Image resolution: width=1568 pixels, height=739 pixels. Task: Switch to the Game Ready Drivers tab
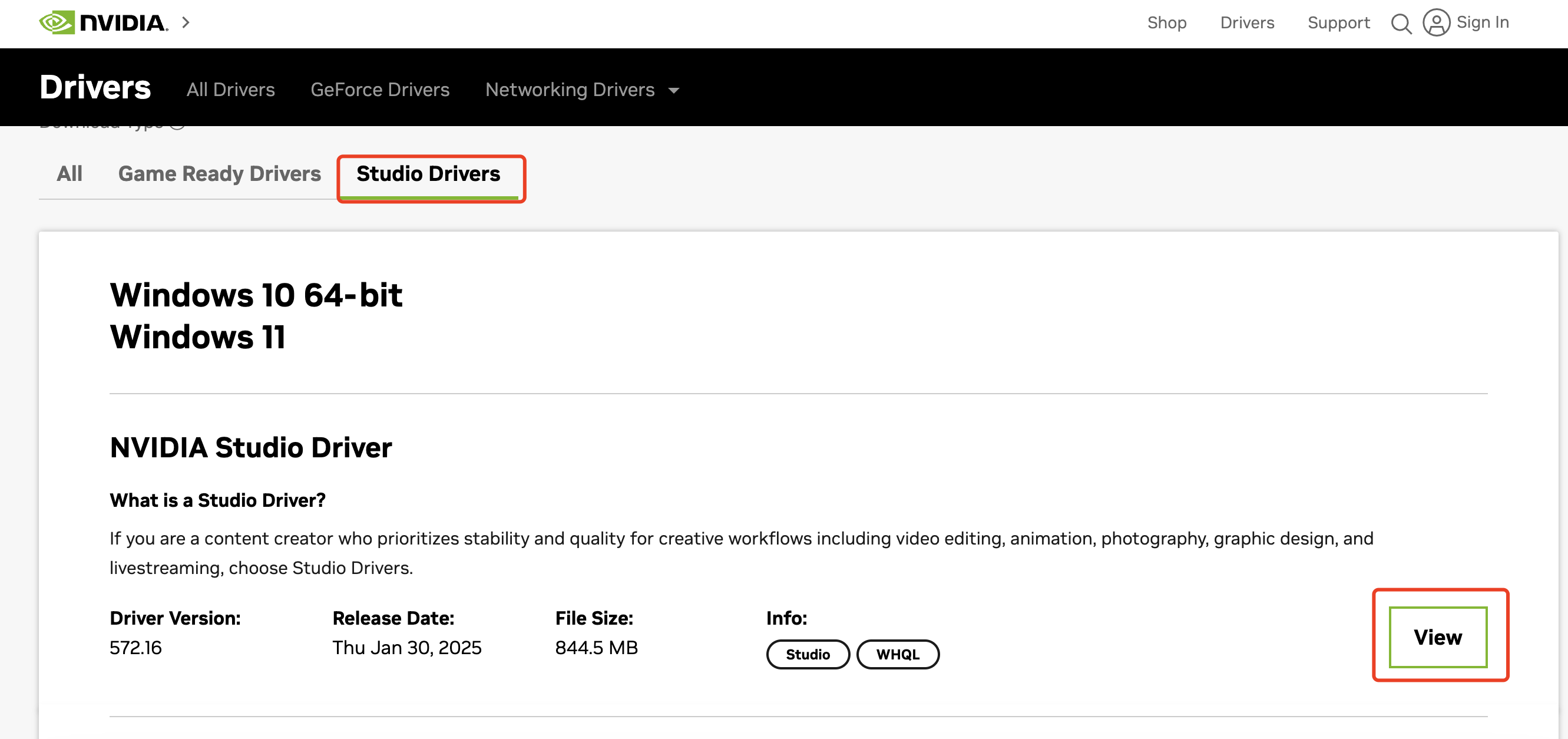(x=219, y=174)
